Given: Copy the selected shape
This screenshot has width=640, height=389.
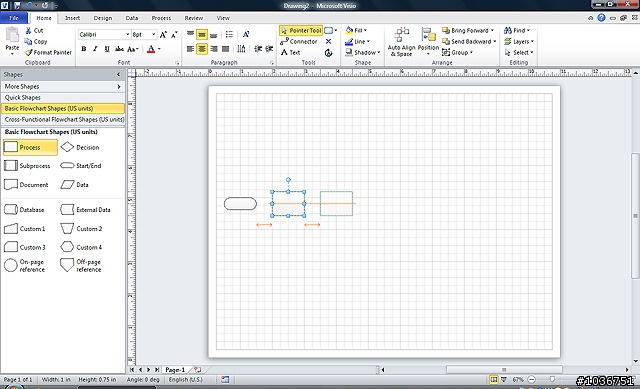Looking at the screenshot, I should (x=36, y=42).
